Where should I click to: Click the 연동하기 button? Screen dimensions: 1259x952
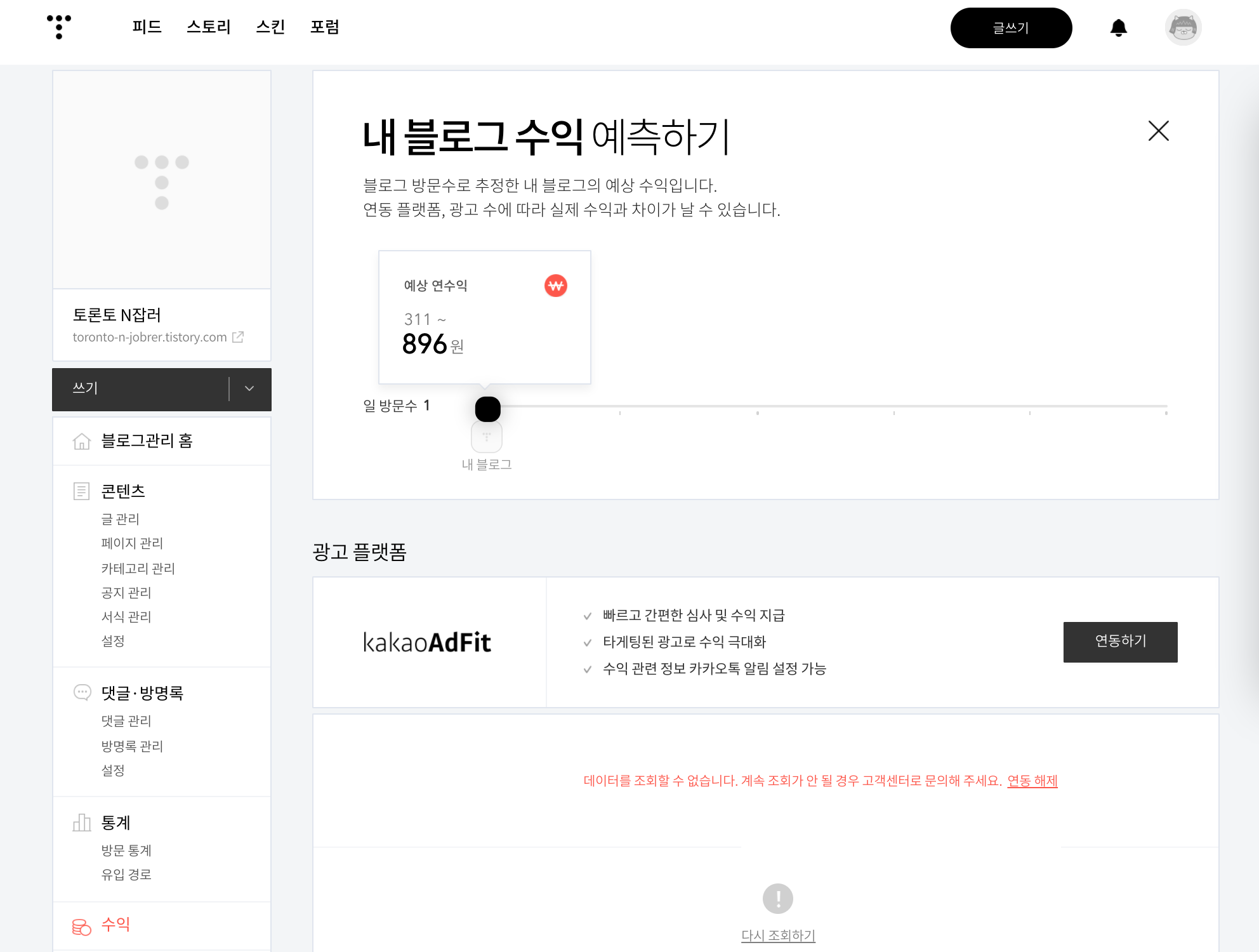1120,642
